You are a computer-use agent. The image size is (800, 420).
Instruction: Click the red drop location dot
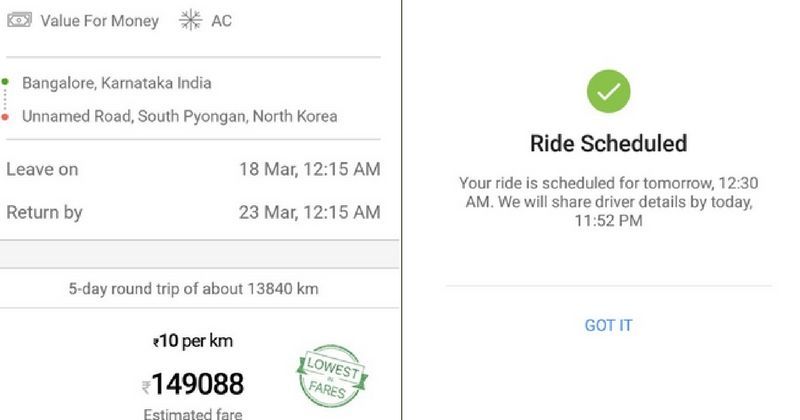pyautogui.click(x=5, y=116)
